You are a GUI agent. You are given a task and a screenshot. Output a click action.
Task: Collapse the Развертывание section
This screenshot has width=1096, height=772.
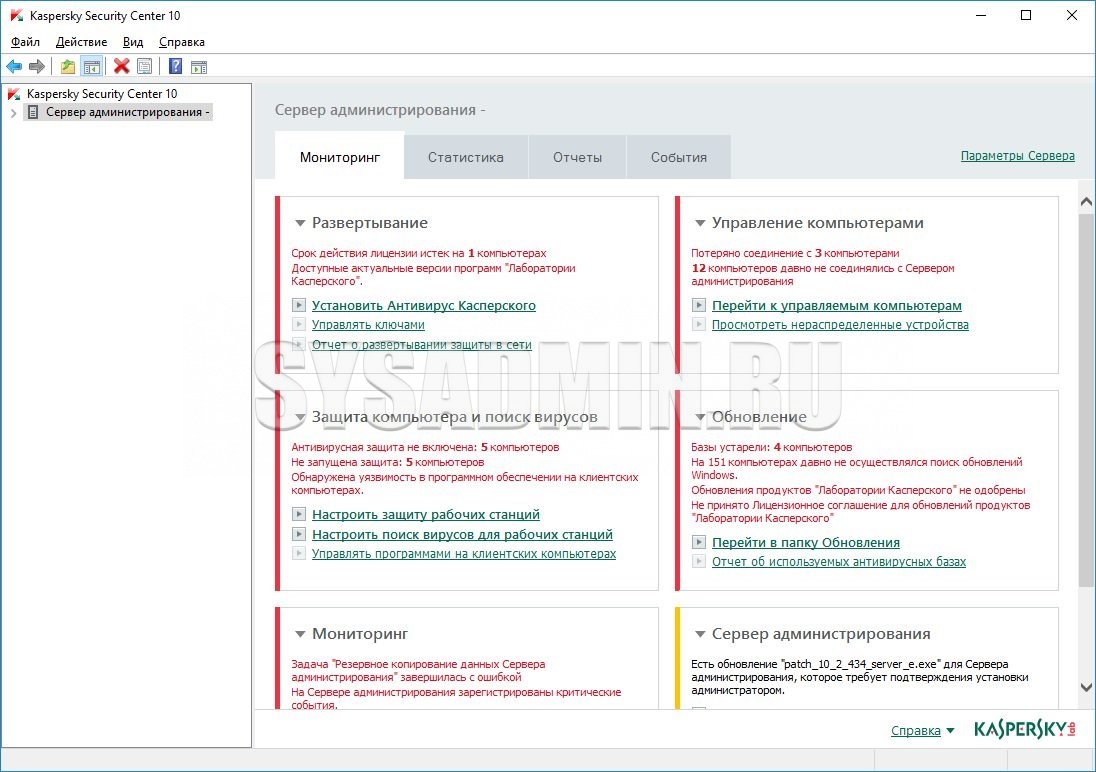click(x=299, y=224)
